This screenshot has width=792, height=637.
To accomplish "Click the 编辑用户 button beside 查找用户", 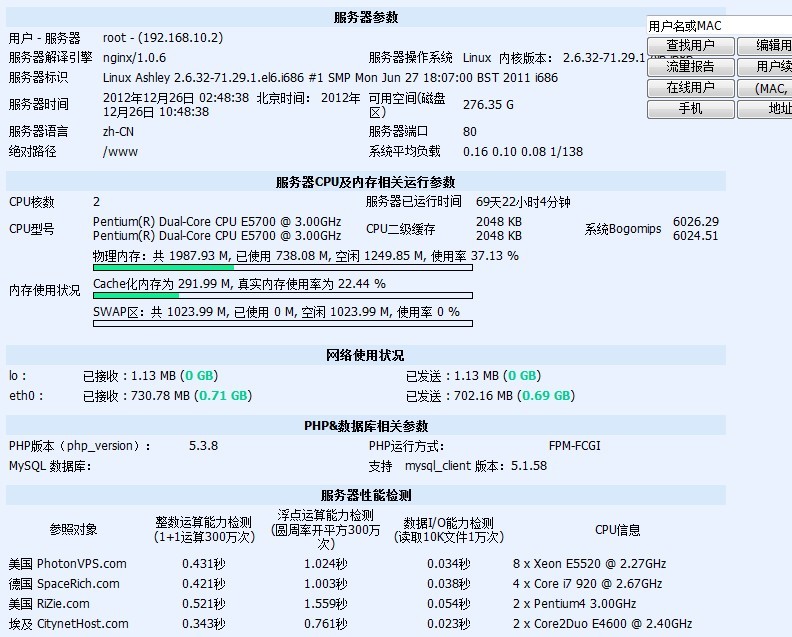I will 765,46.
